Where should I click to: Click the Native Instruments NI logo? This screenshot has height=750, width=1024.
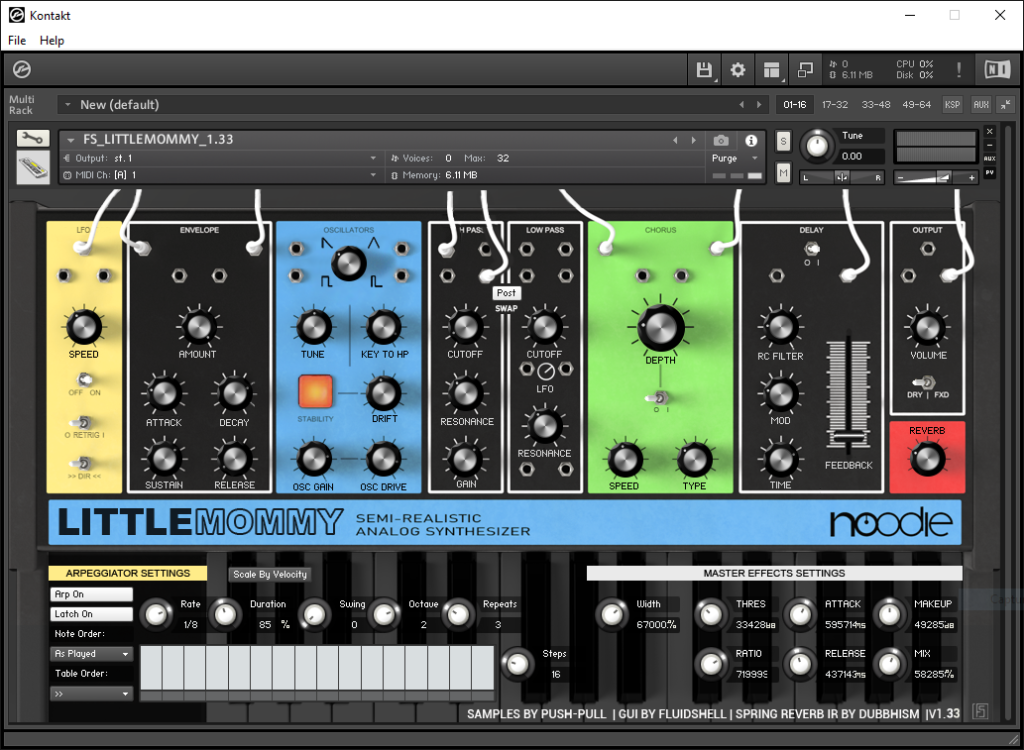[997, 69]
